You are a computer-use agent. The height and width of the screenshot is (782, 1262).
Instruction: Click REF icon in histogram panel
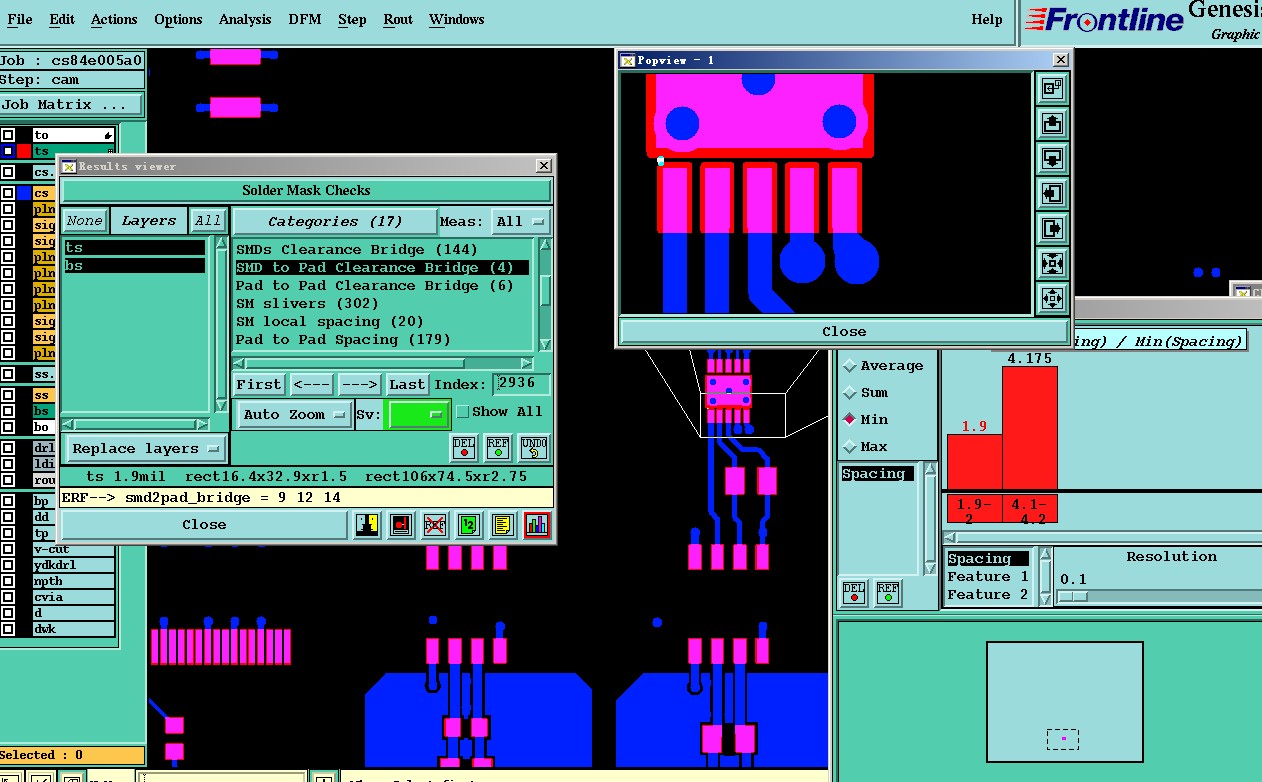coord(887,593)
